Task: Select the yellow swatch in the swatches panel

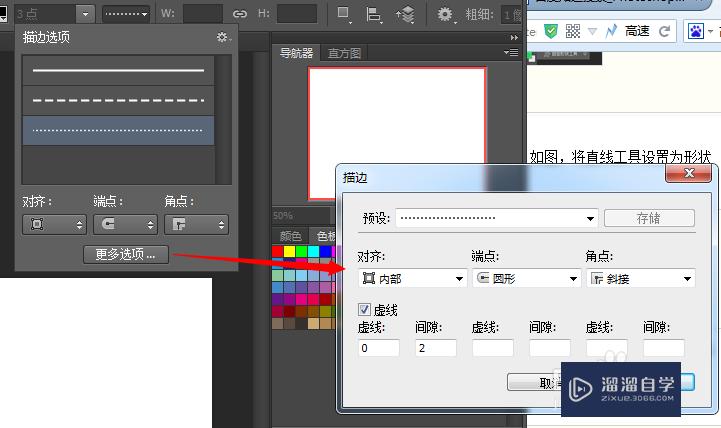Action: pos(289,251)
